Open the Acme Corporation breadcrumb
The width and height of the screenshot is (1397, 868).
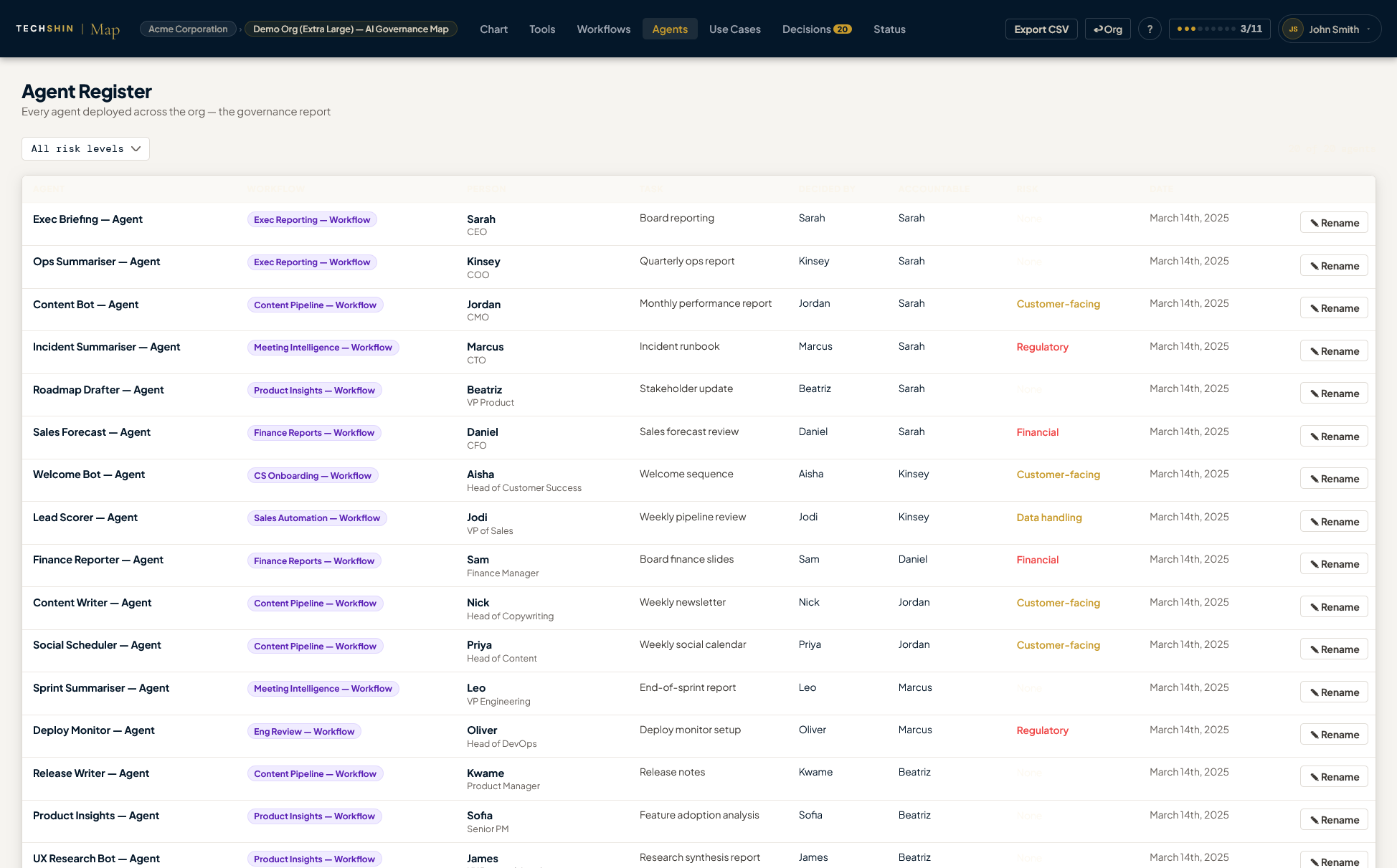point(188,29)
